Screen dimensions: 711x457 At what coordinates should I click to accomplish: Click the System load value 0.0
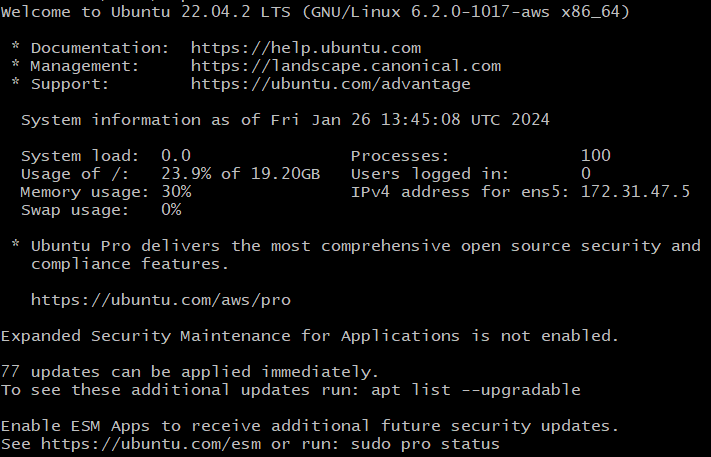(176, 156)
